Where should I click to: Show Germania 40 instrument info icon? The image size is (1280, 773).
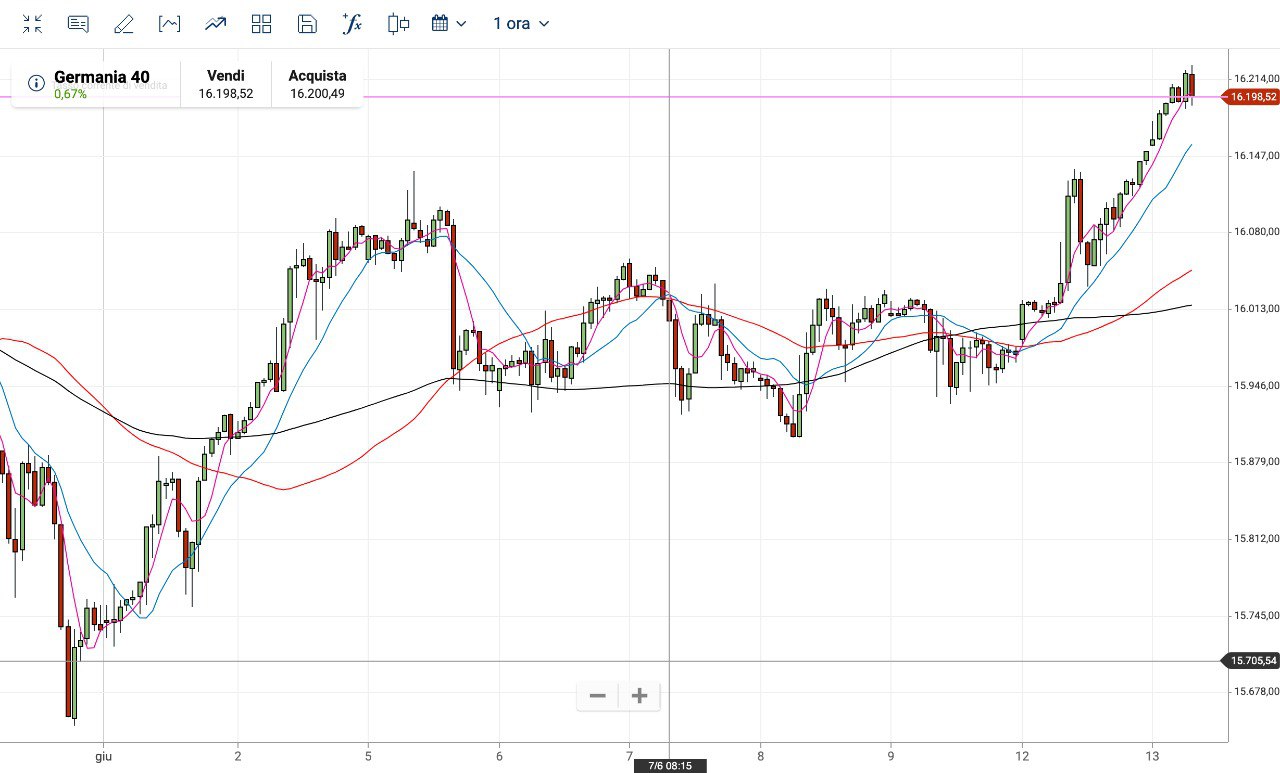coord(36,84)
